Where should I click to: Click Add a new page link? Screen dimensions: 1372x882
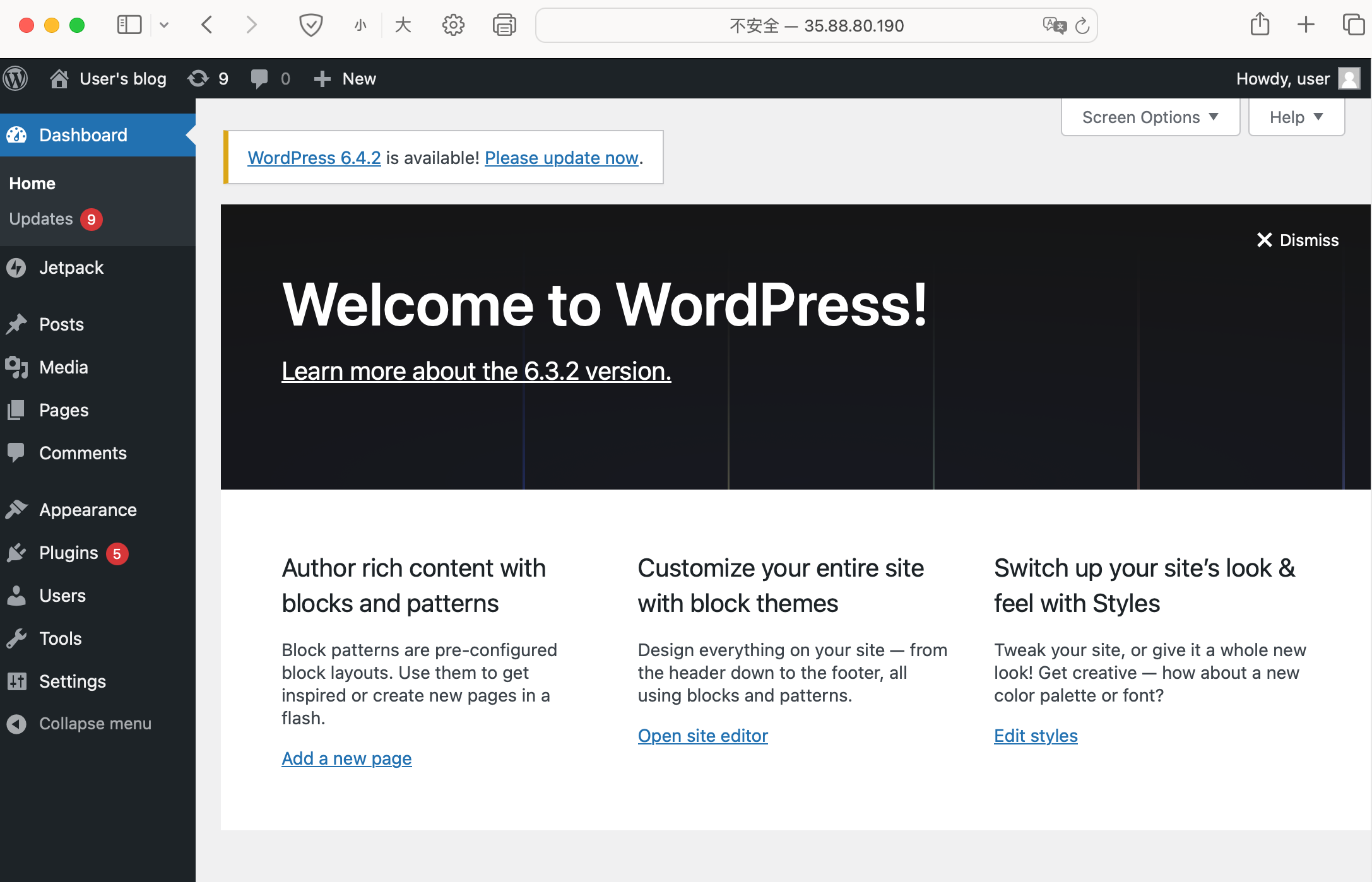click(346, 758)
